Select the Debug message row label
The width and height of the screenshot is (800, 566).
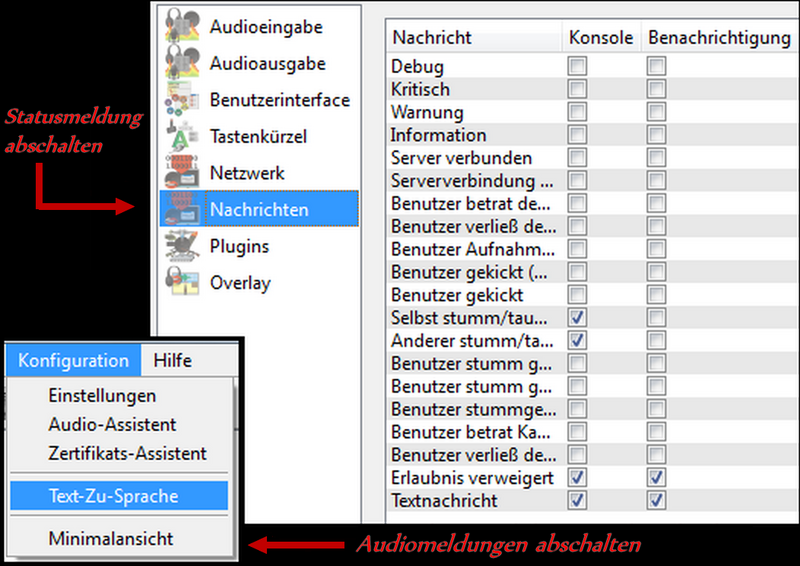tap(417, 66)
